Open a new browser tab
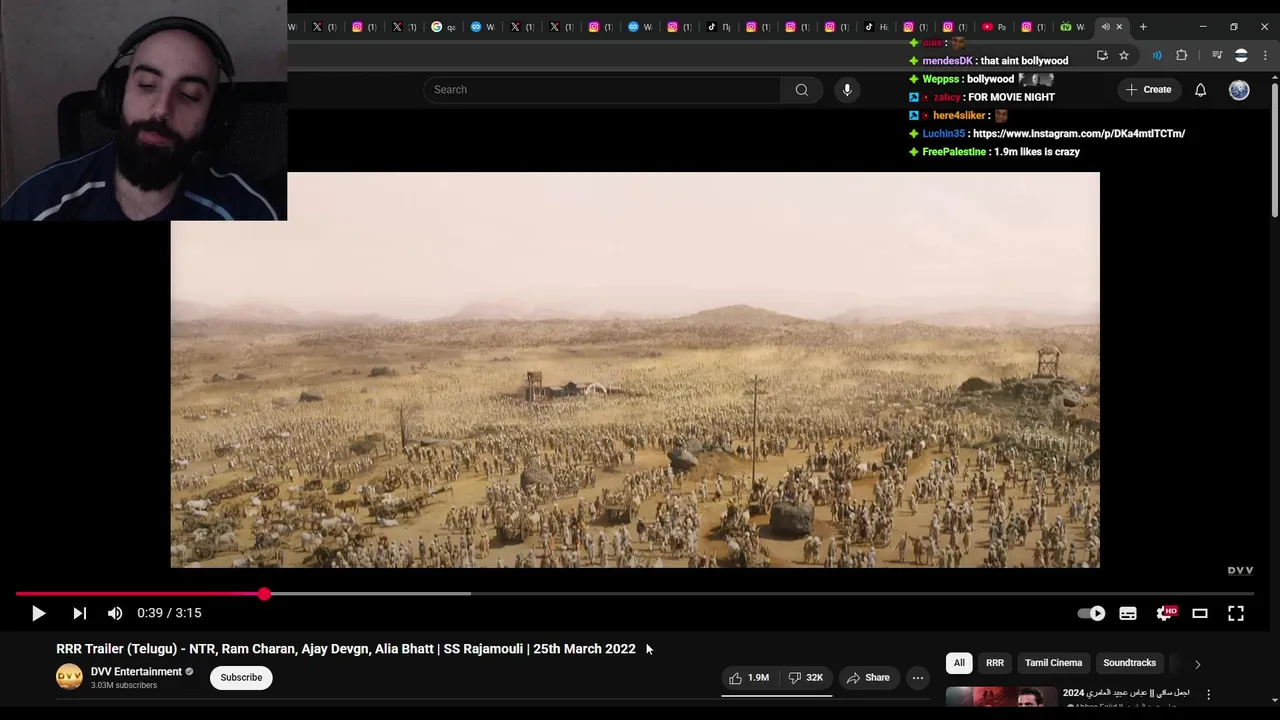Screen dimensions: 1280x720 click(x=1143, y=27)
